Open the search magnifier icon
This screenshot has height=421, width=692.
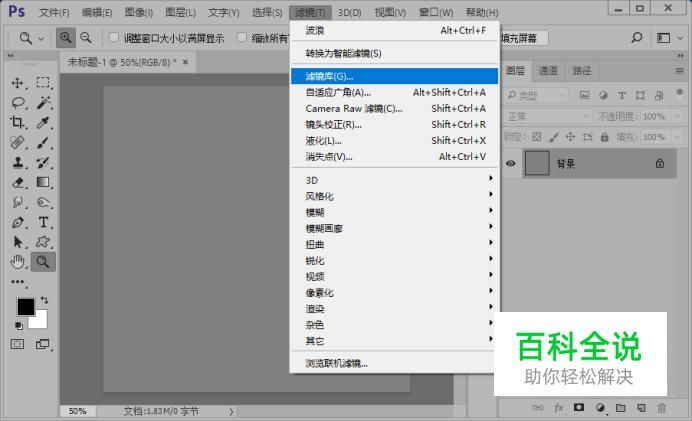click(x=636, y=38)
